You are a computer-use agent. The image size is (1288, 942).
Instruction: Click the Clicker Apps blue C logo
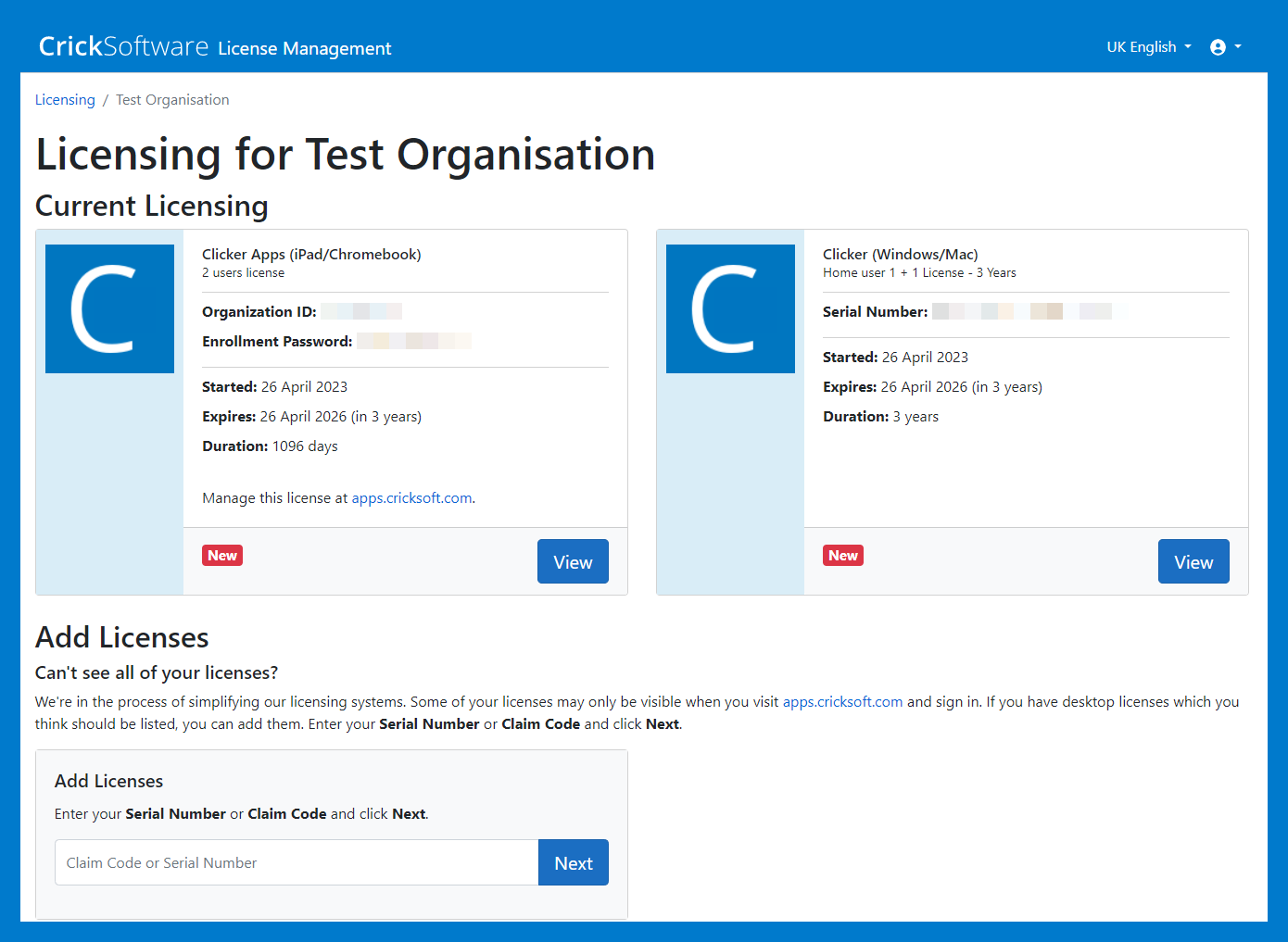point(109,308)
